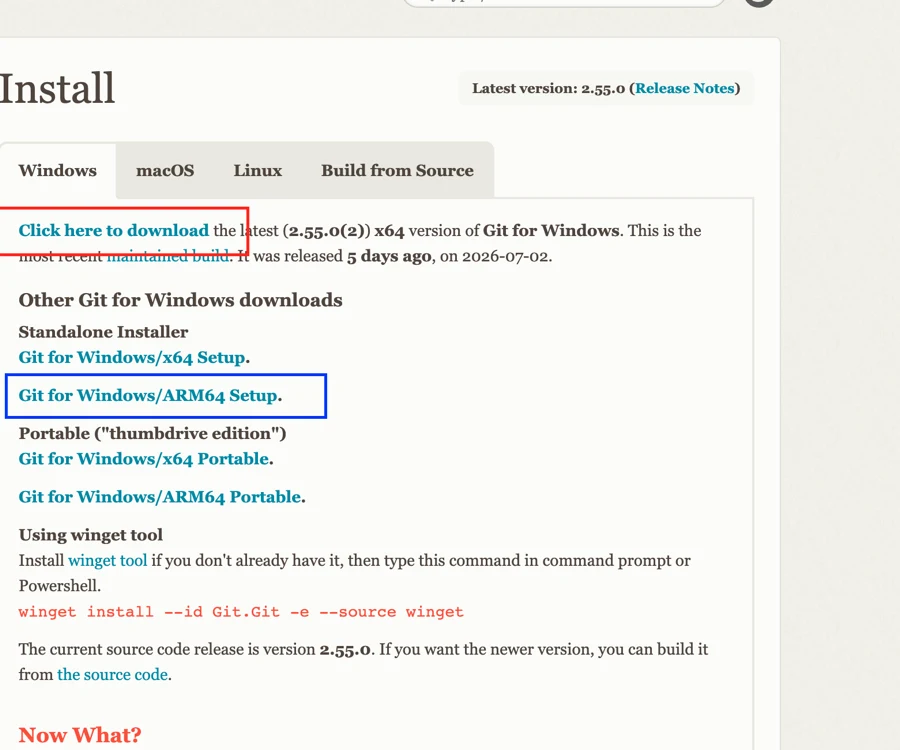Download Git for Windows/ARM64 Portable
The image size is (900, 750).
(x=160, y=497)
